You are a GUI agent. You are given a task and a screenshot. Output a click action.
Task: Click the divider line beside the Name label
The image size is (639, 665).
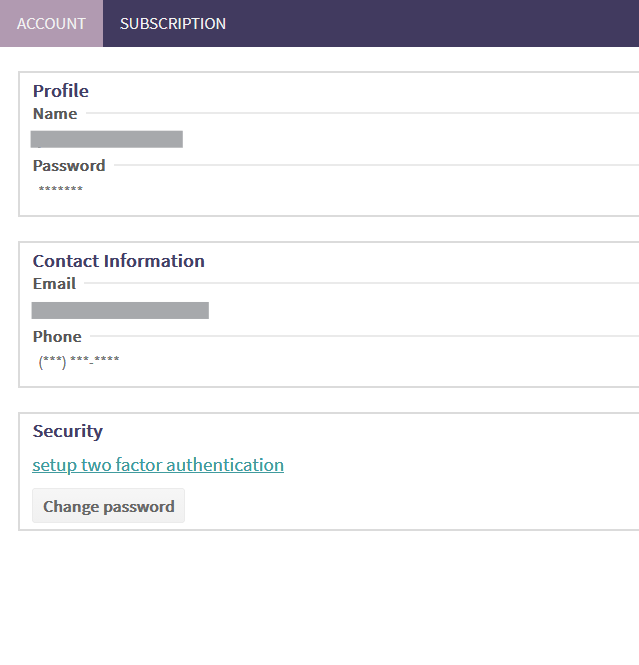pos(360,113)
